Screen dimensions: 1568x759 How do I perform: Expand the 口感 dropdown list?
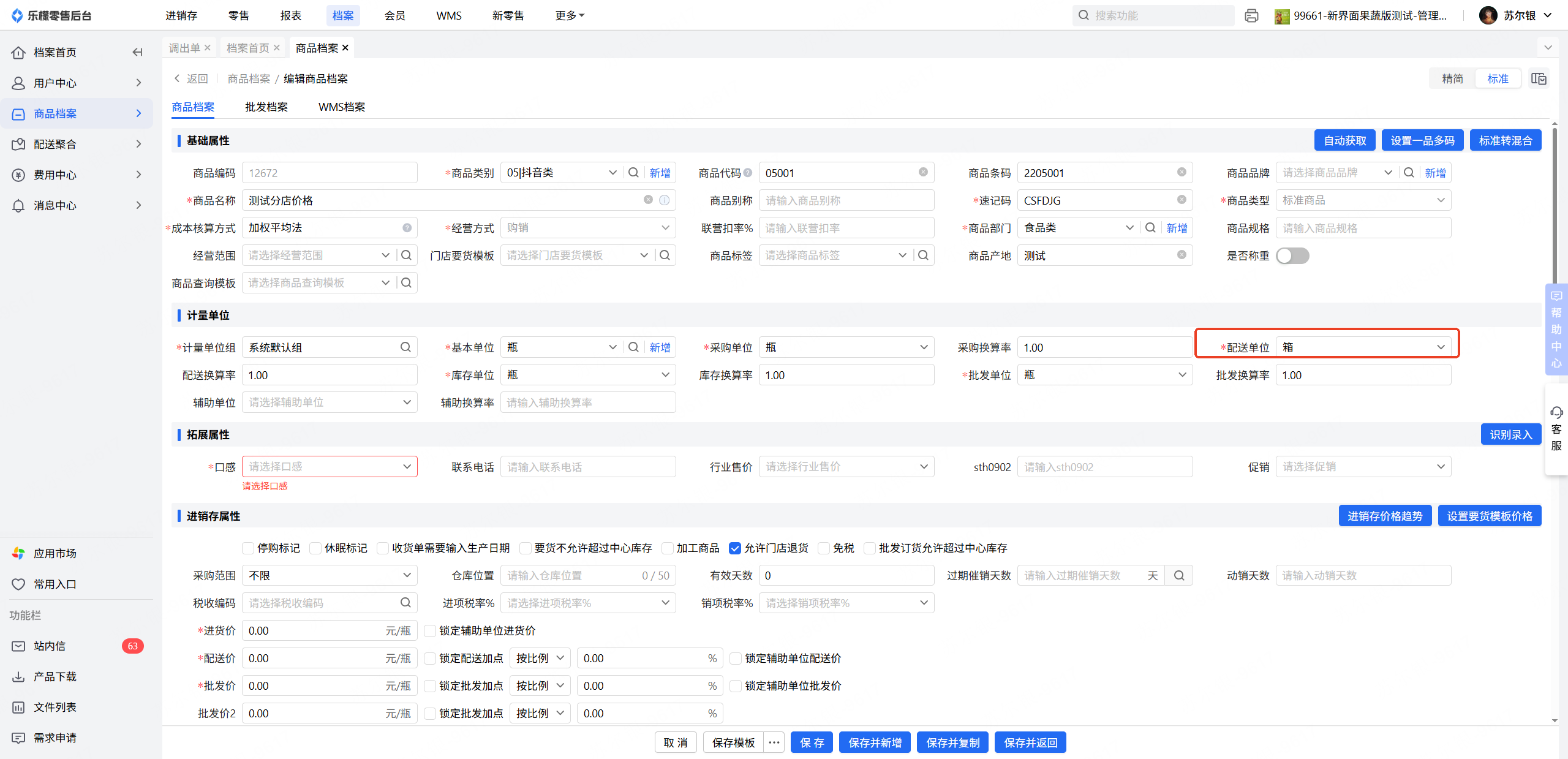tap(330, 467)
